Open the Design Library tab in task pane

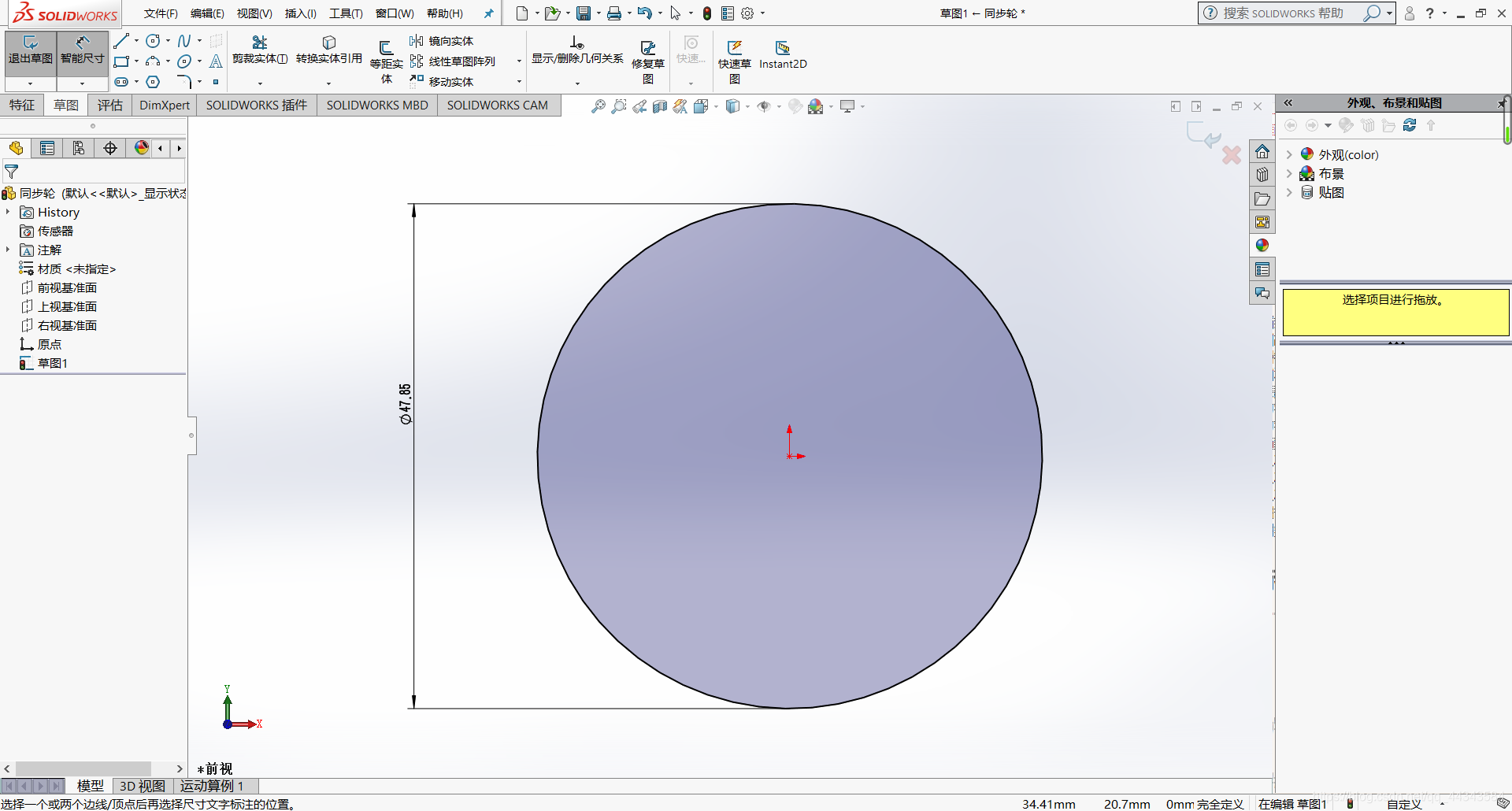click(1262, 175)
